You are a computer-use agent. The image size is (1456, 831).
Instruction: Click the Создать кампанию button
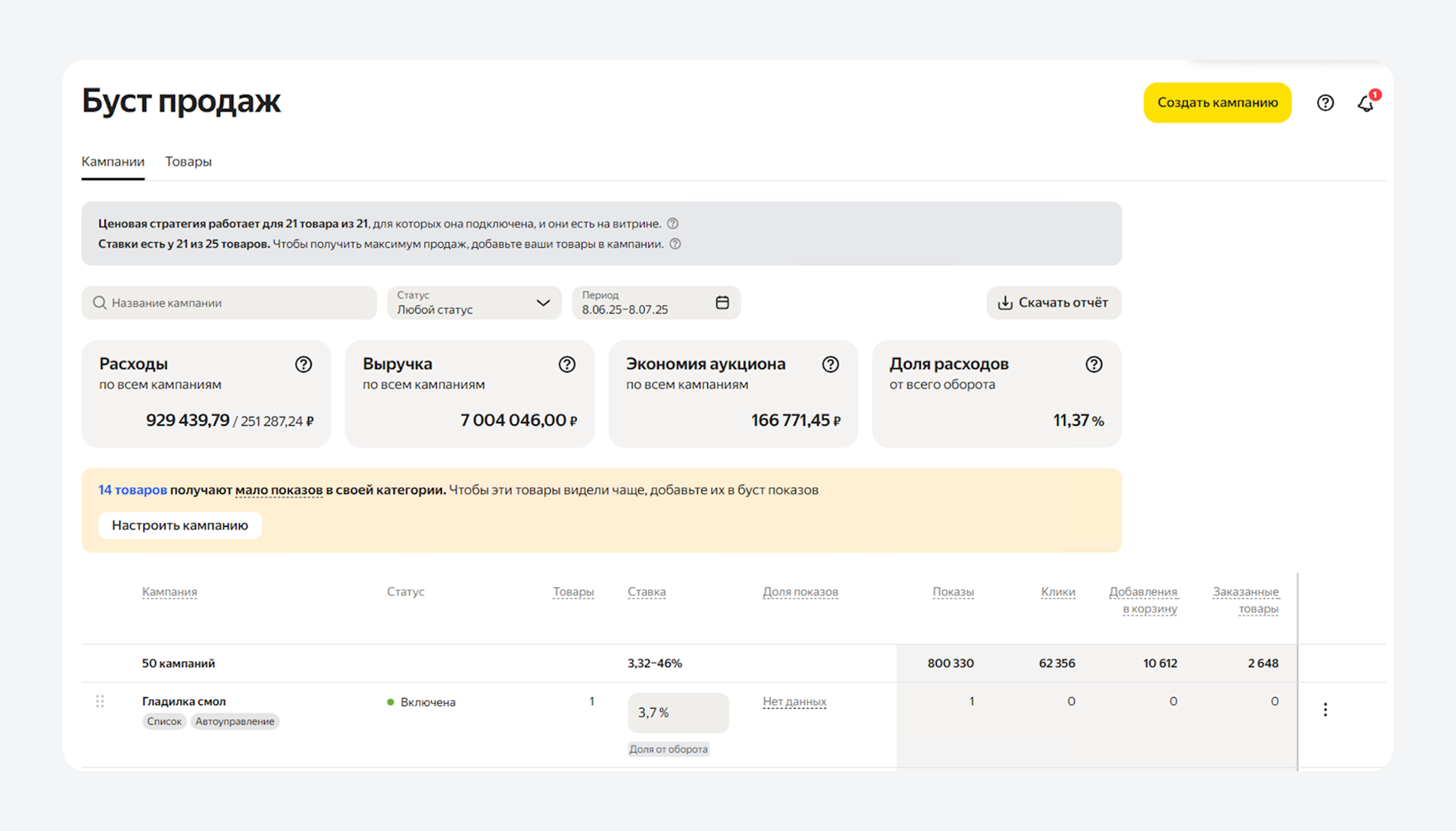coord(1217,103)
